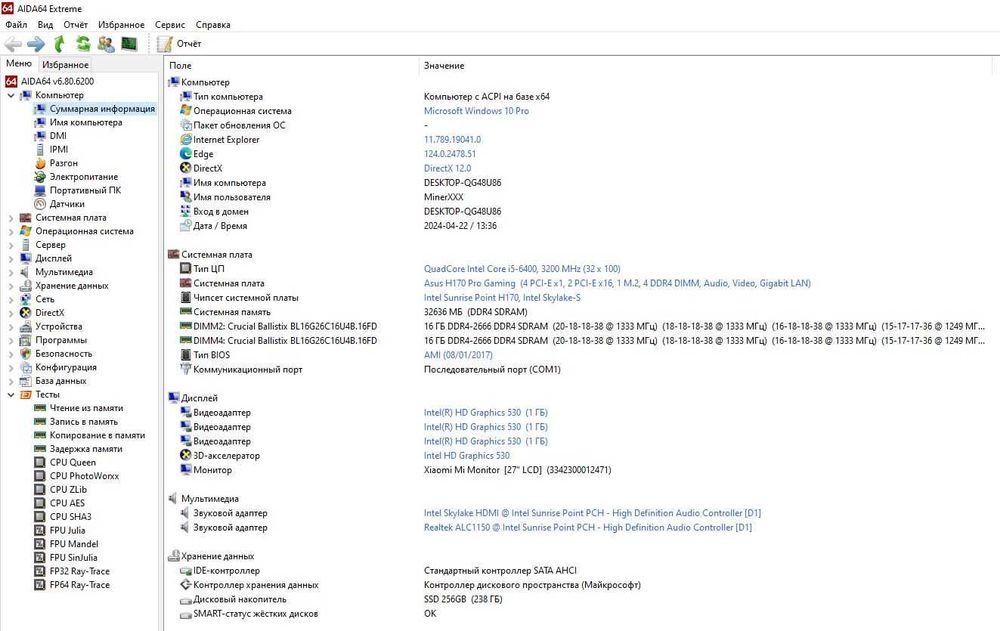Open the QuadCore Intel Core i5-6400 link
Image resolution: width=1000 pixels, height=631 pixels.
(x=522, y=269)
